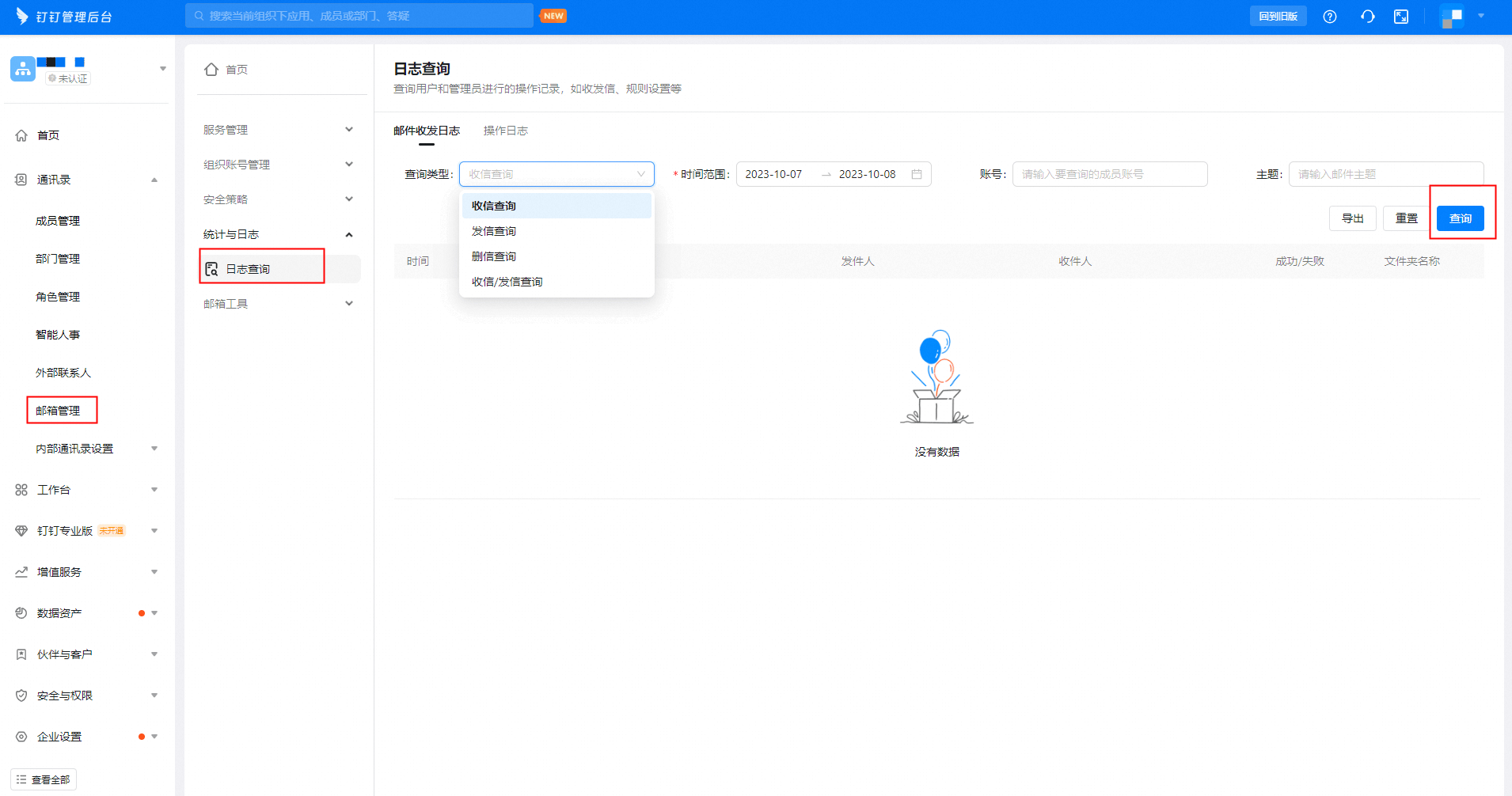Open 成员管理 in the sidebar
This screenshot has width=1512, height=796.
pyautogui.click(x=58, y=221)
